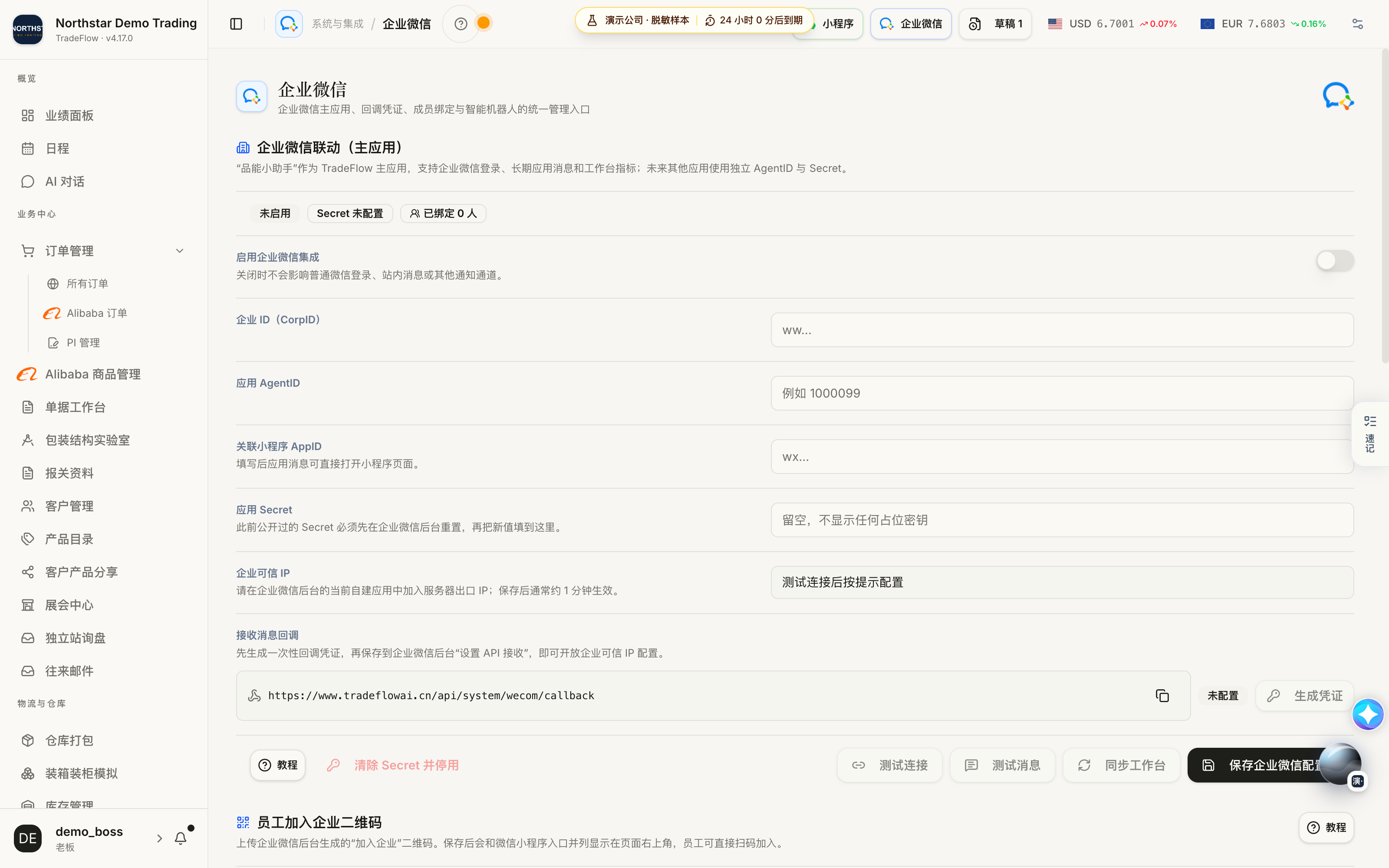The width and height of the screenshot is (1389, 868).
Task: Click 生成凭证 button
Action: click(x=1305, y=696)
